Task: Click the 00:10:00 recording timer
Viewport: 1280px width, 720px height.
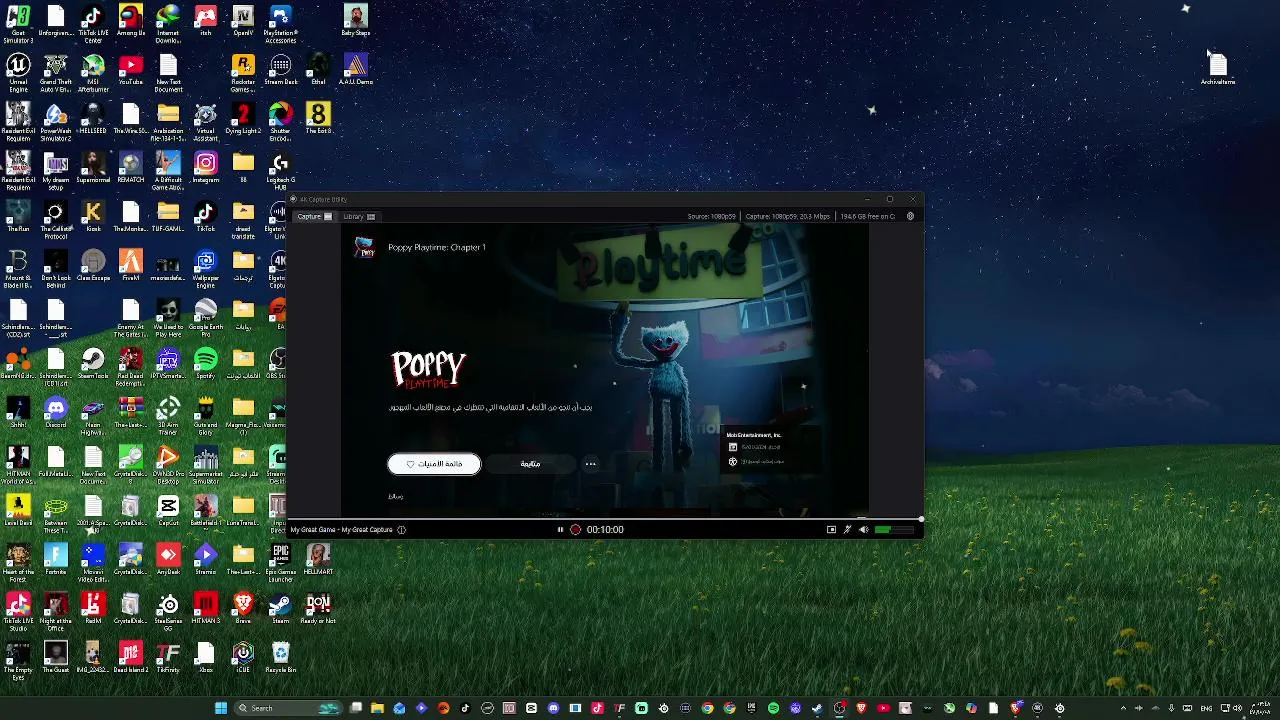Action: point(605,529)
